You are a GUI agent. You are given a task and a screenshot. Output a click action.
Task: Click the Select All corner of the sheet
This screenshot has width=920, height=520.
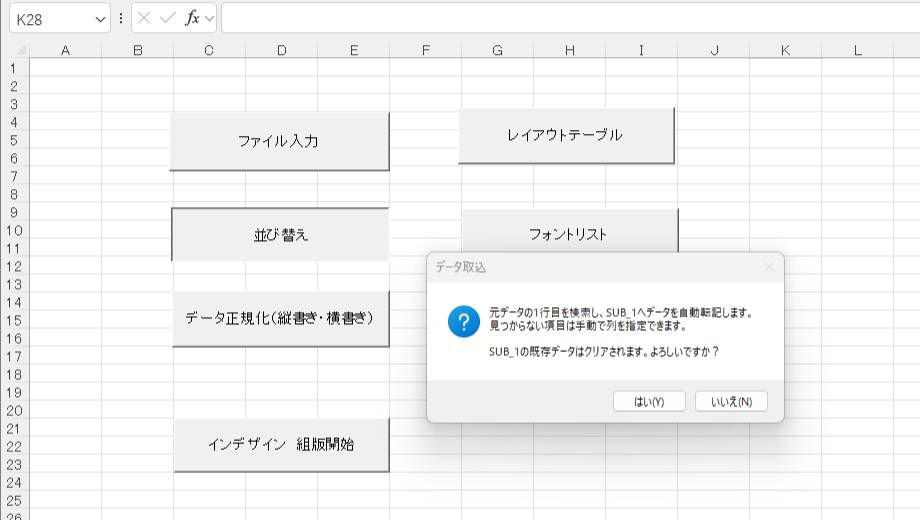point(14,50)
